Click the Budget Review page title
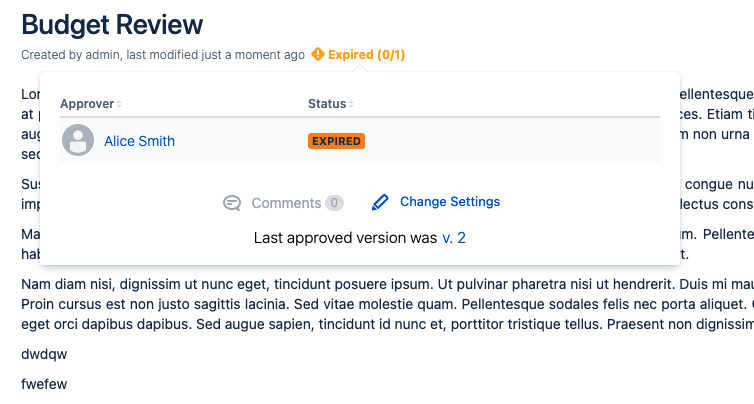Image resolution: width=754 pixels, height=404 pixels. click(x=112, y=24)
